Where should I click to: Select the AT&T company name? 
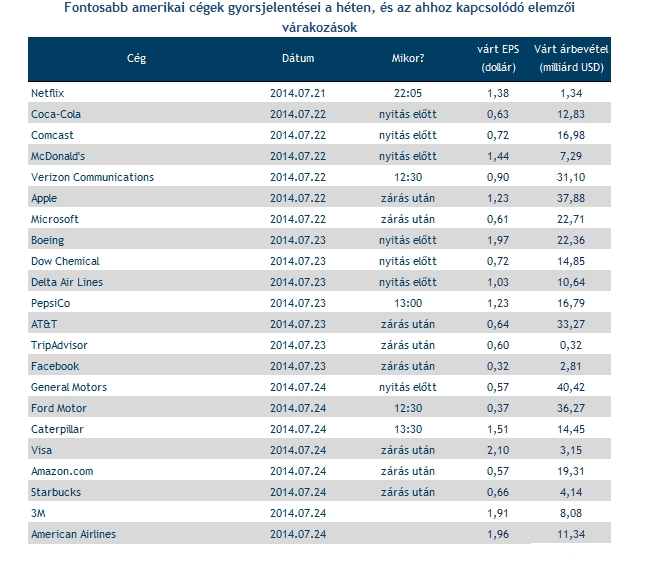(44, 324)
